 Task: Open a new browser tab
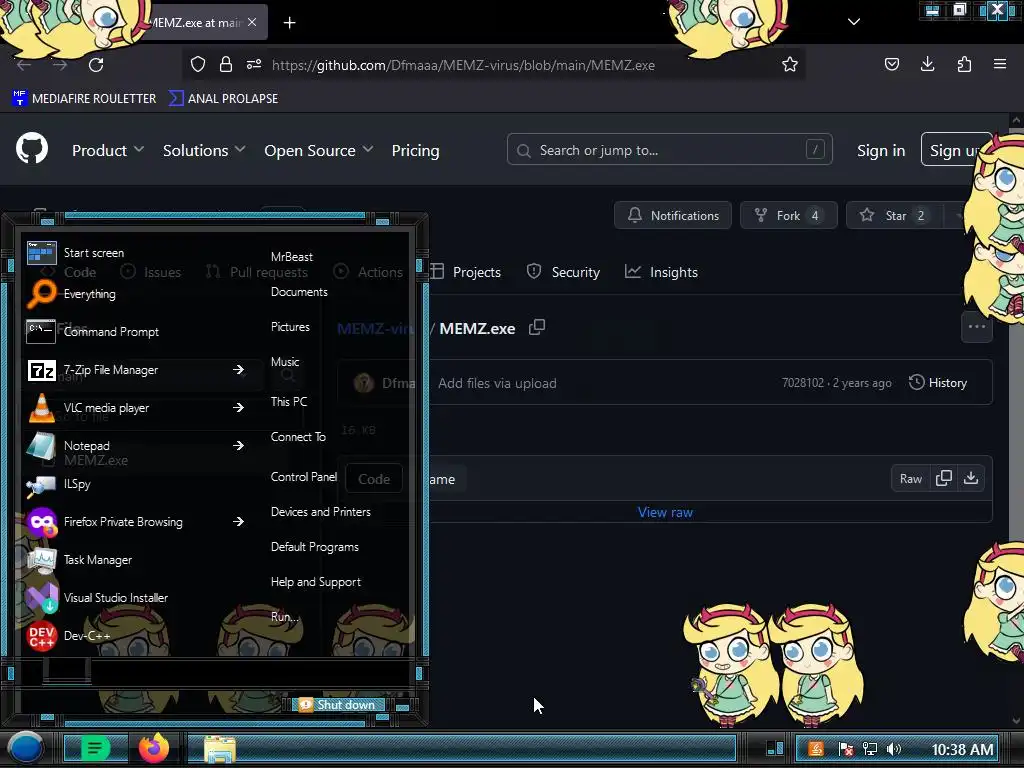point(289,23)
